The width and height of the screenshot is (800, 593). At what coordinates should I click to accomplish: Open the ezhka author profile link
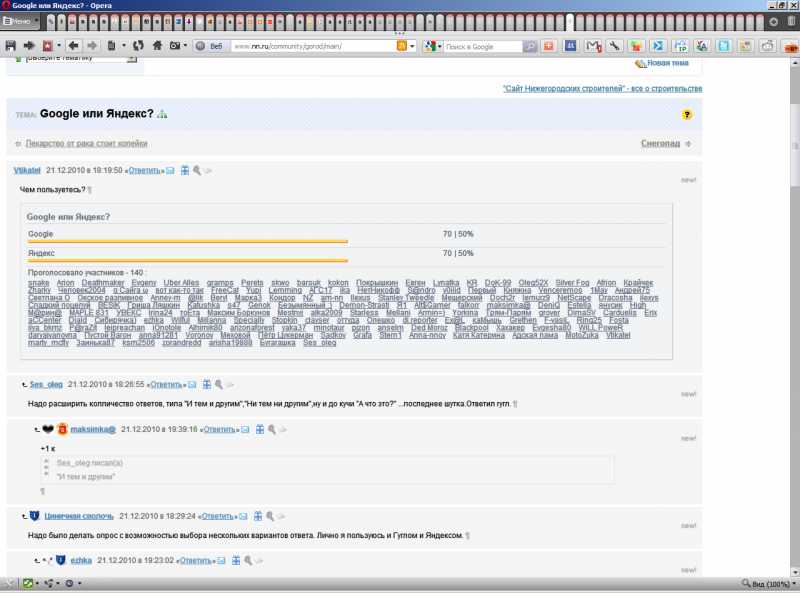point(81,560)
